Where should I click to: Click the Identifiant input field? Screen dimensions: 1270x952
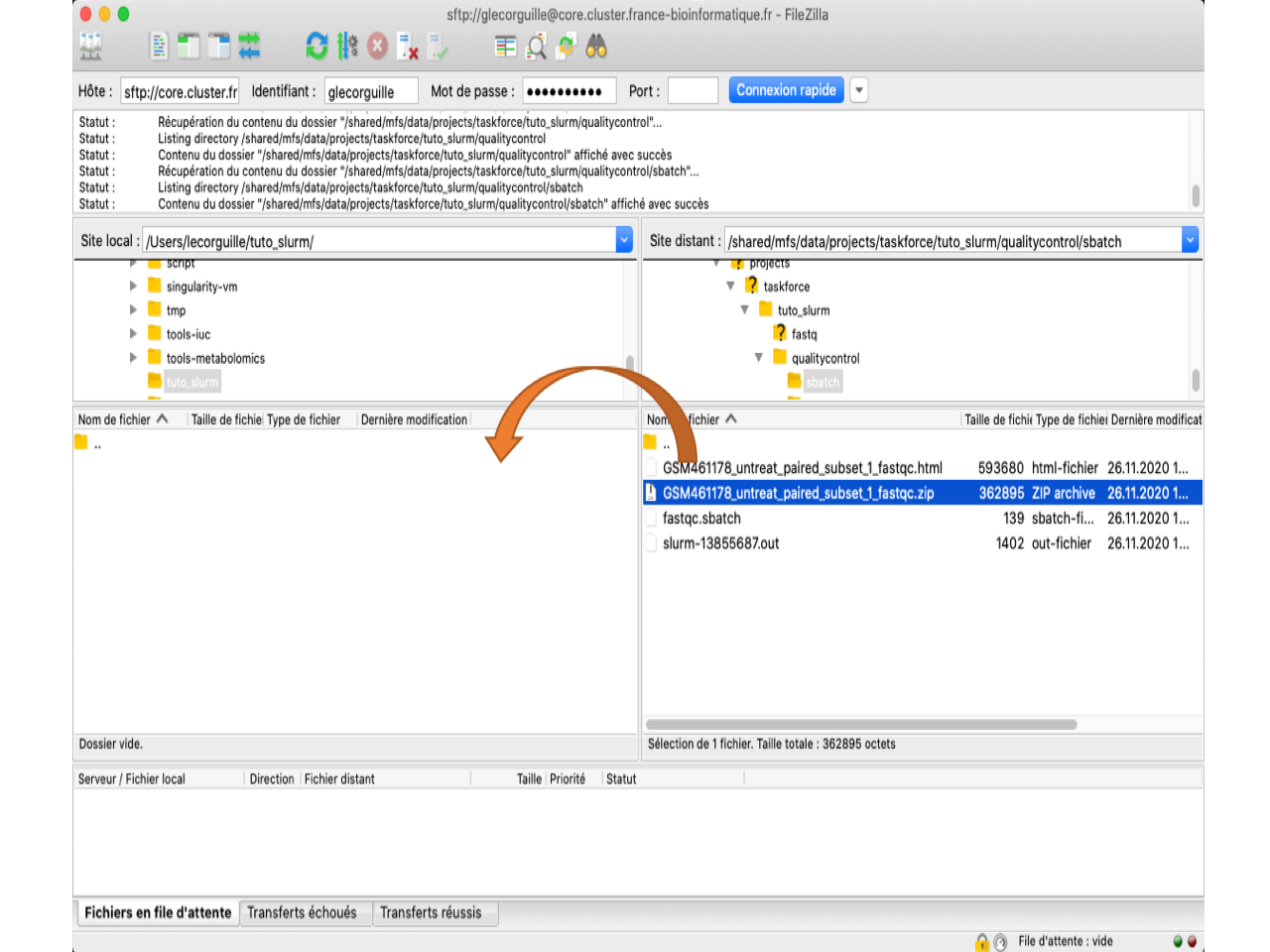[x=371, y=91]
